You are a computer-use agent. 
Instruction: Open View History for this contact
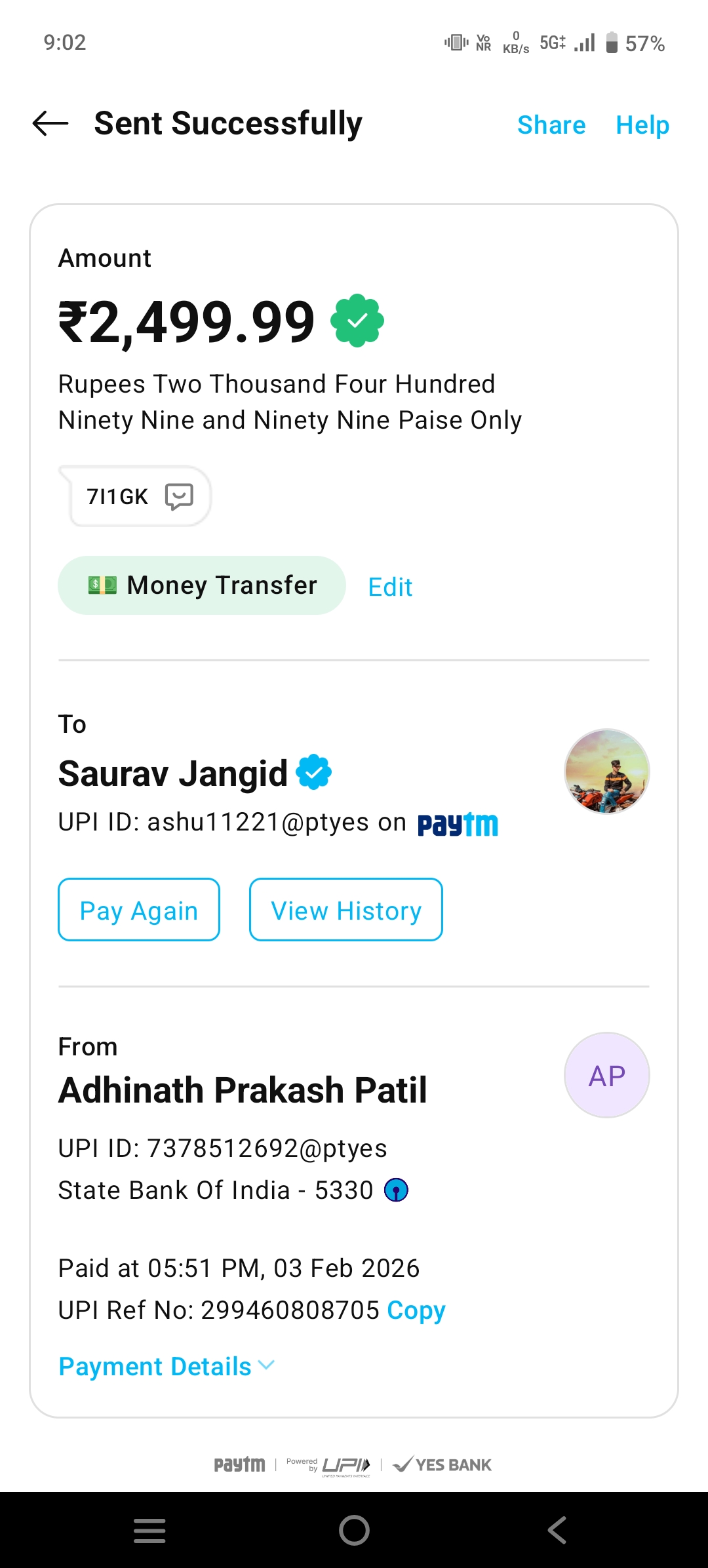pyautogui.click(x=346, y=910)
